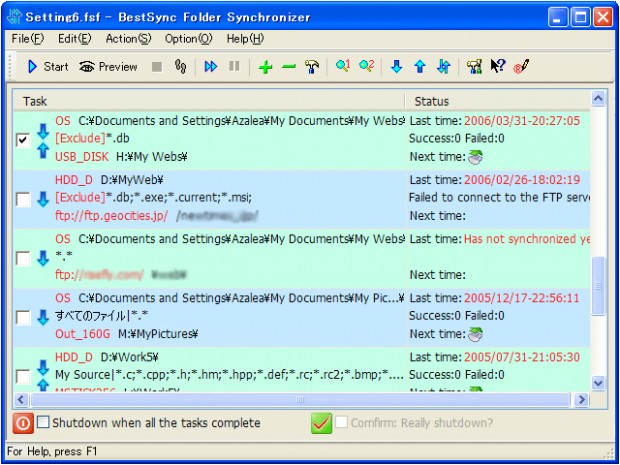Click sync direction arrows of USB_DISK task
Viewport: 620px width, 465px height.
43,141
